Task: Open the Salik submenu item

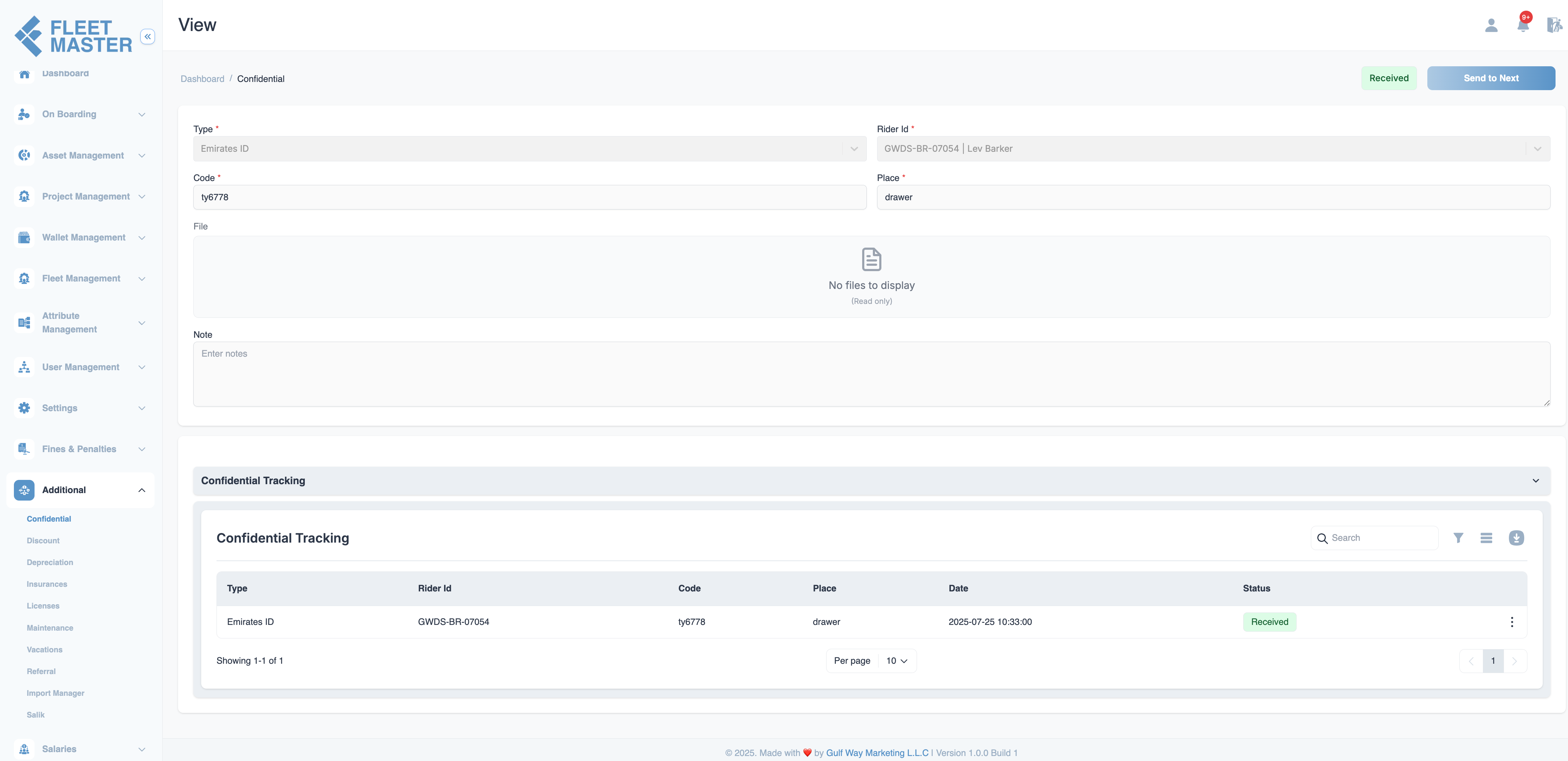Action: coord(36,715)
